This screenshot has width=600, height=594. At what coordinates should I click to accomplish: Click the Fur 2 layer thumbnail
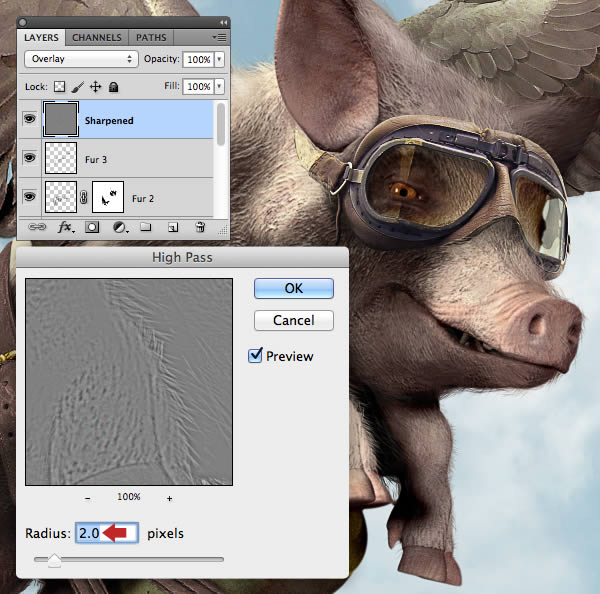coord(61,197)
